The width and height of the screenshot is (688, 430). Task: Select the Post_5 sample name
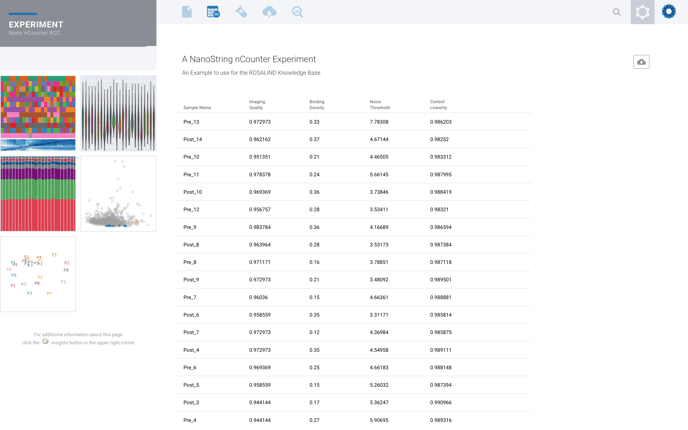[191, 385]
